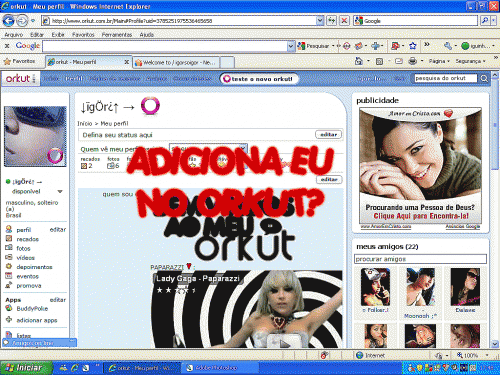Click the browser Back arrow button
Image resolution: width=500 pixels, height=375 pixels.
tap(9, 21)
